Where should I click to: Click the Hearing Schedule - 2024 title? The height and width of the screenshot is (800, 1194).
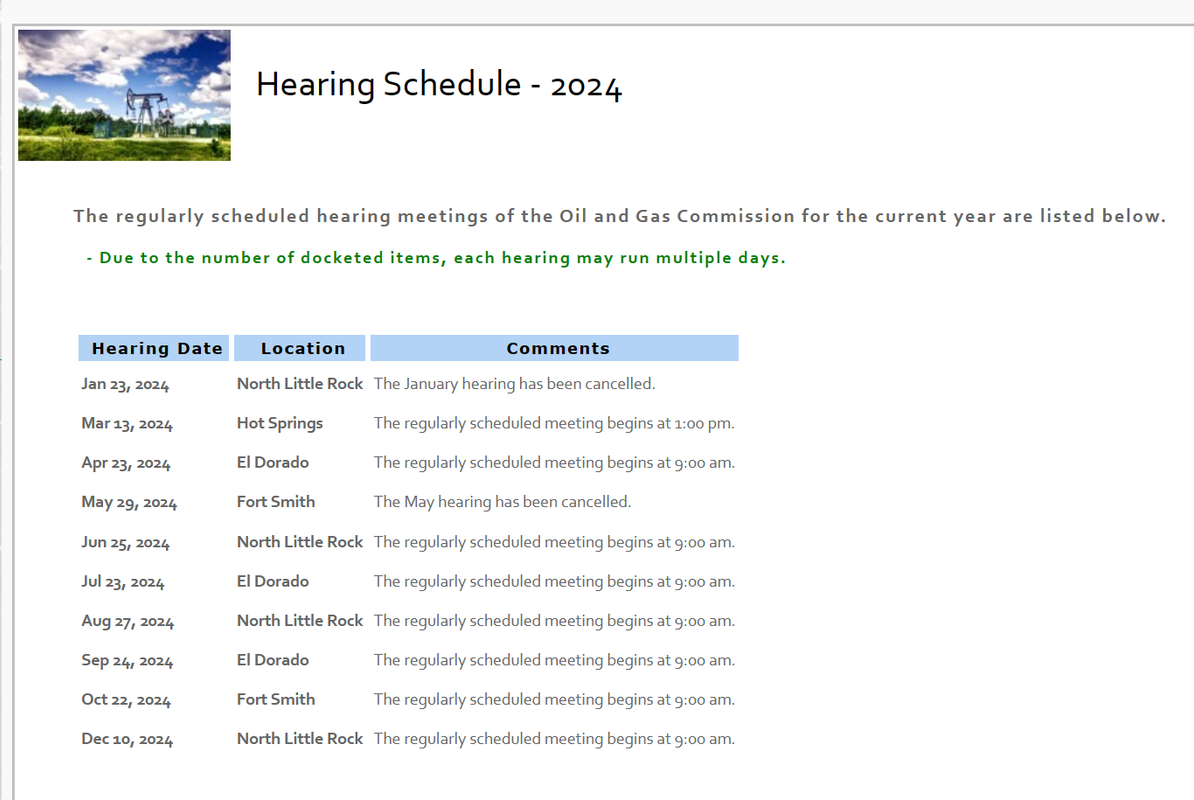[439, 84]
